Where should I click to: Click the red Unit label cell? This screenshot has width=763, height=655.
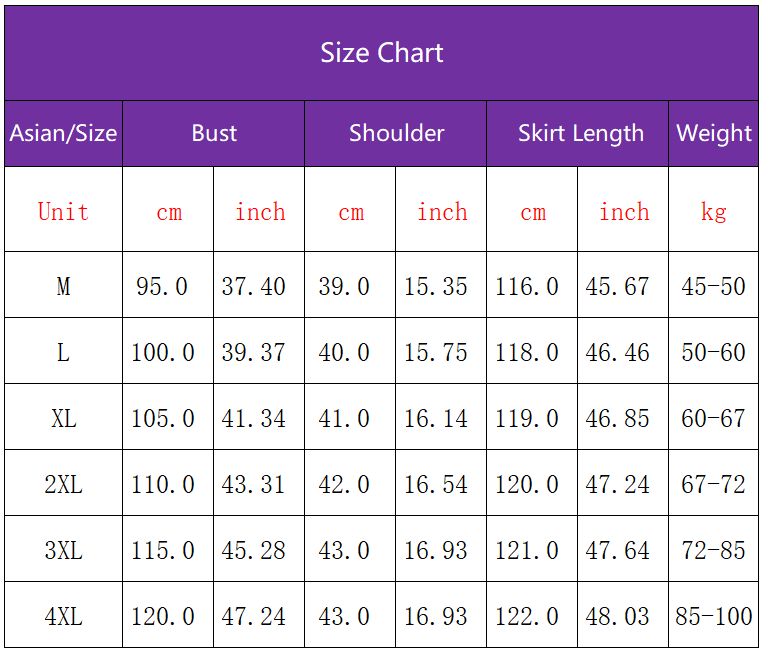point(63,211)
